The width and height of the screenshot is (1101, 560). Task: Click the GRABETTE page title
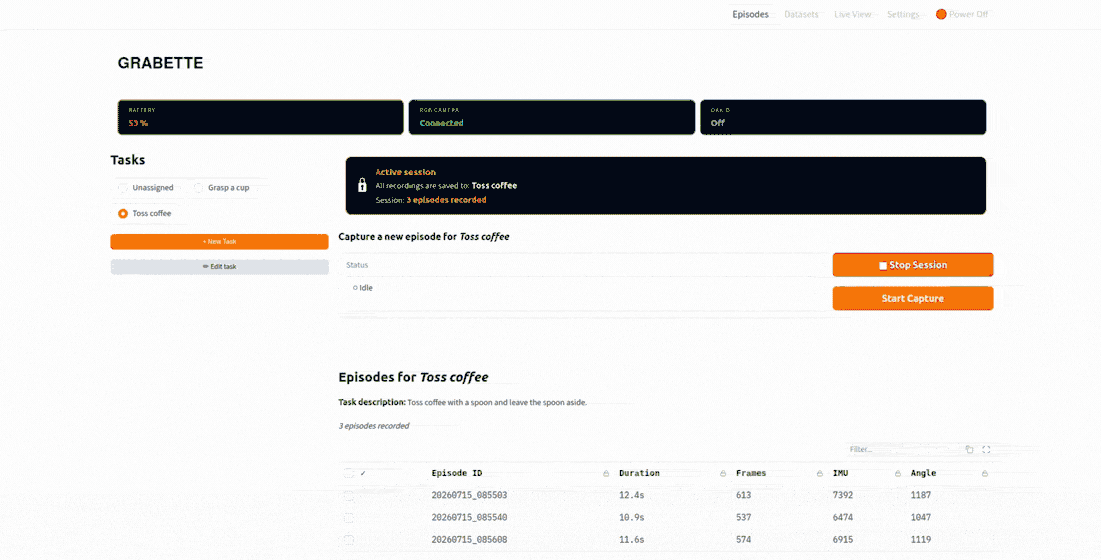click(160, 63)
